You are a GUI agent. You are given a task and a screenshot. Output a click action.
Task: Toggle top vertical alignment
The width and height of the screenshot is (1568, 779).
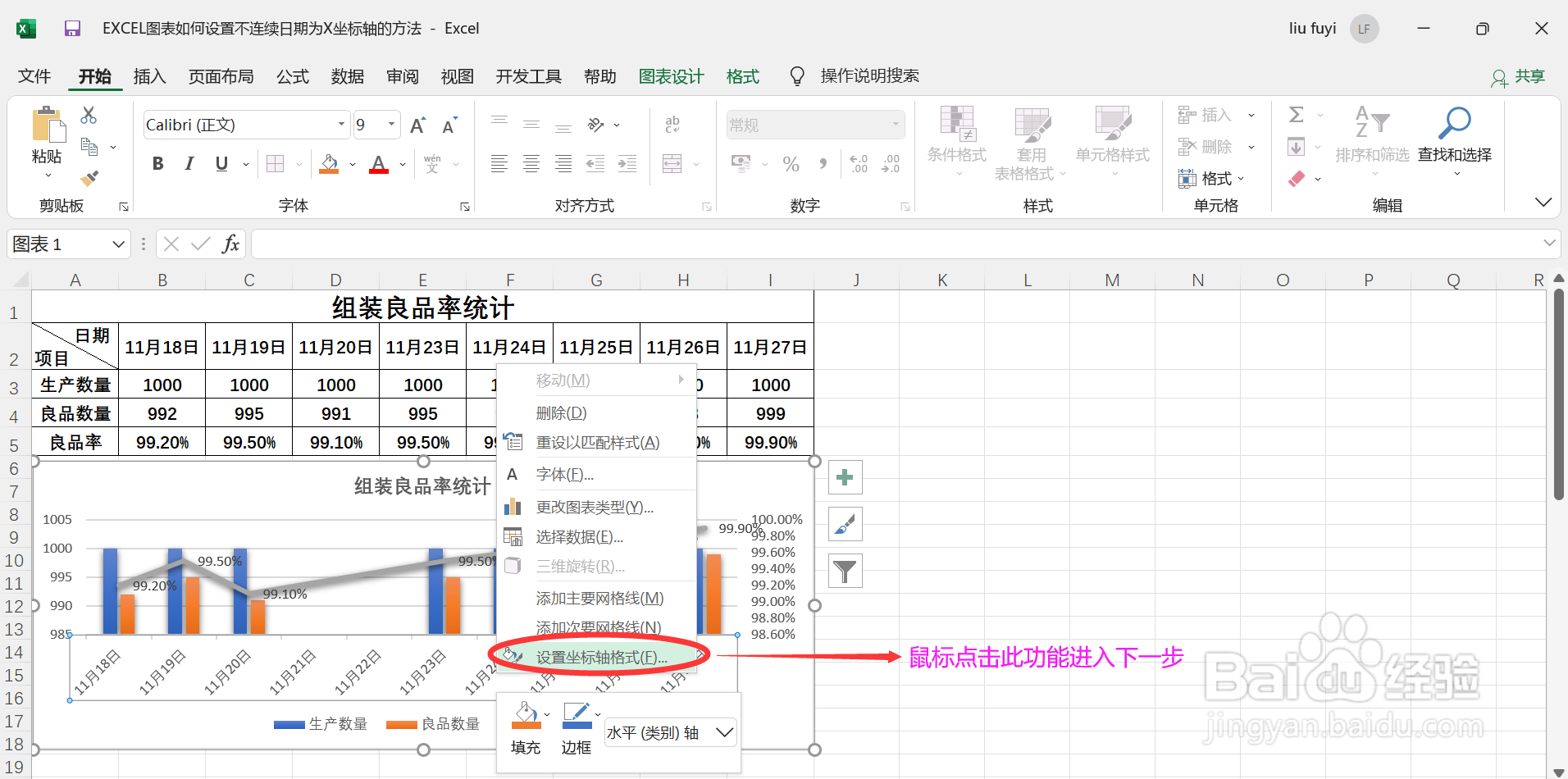(x=499, y=121)
